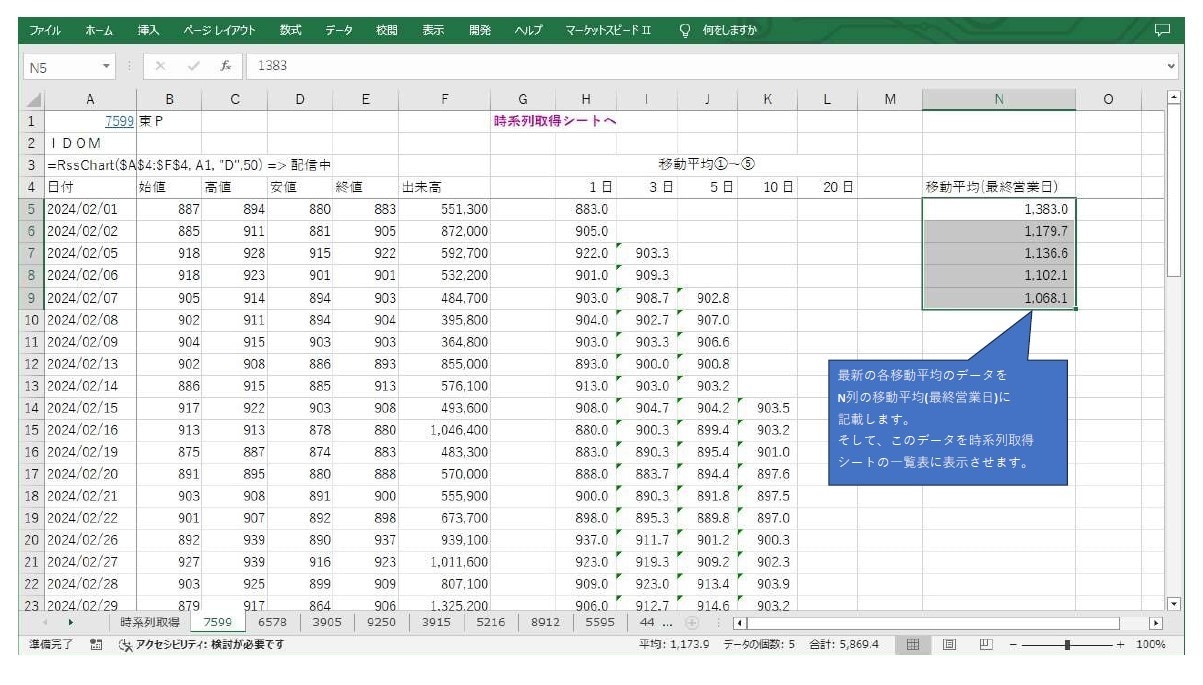Image resolution: width=1203 pixels, height=685 pixels.
Task: Select cell N6 with value 1,179.7
Action: 999,232
